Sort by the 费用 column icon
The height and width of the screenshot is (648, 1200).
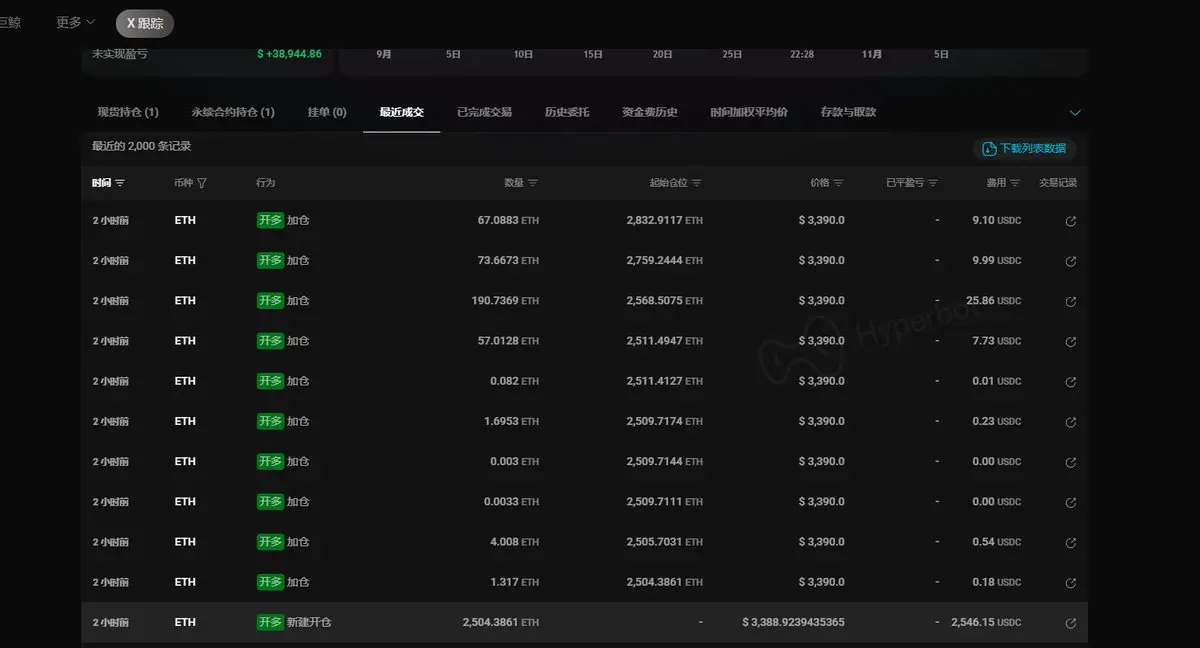[x=1015, y=183]
